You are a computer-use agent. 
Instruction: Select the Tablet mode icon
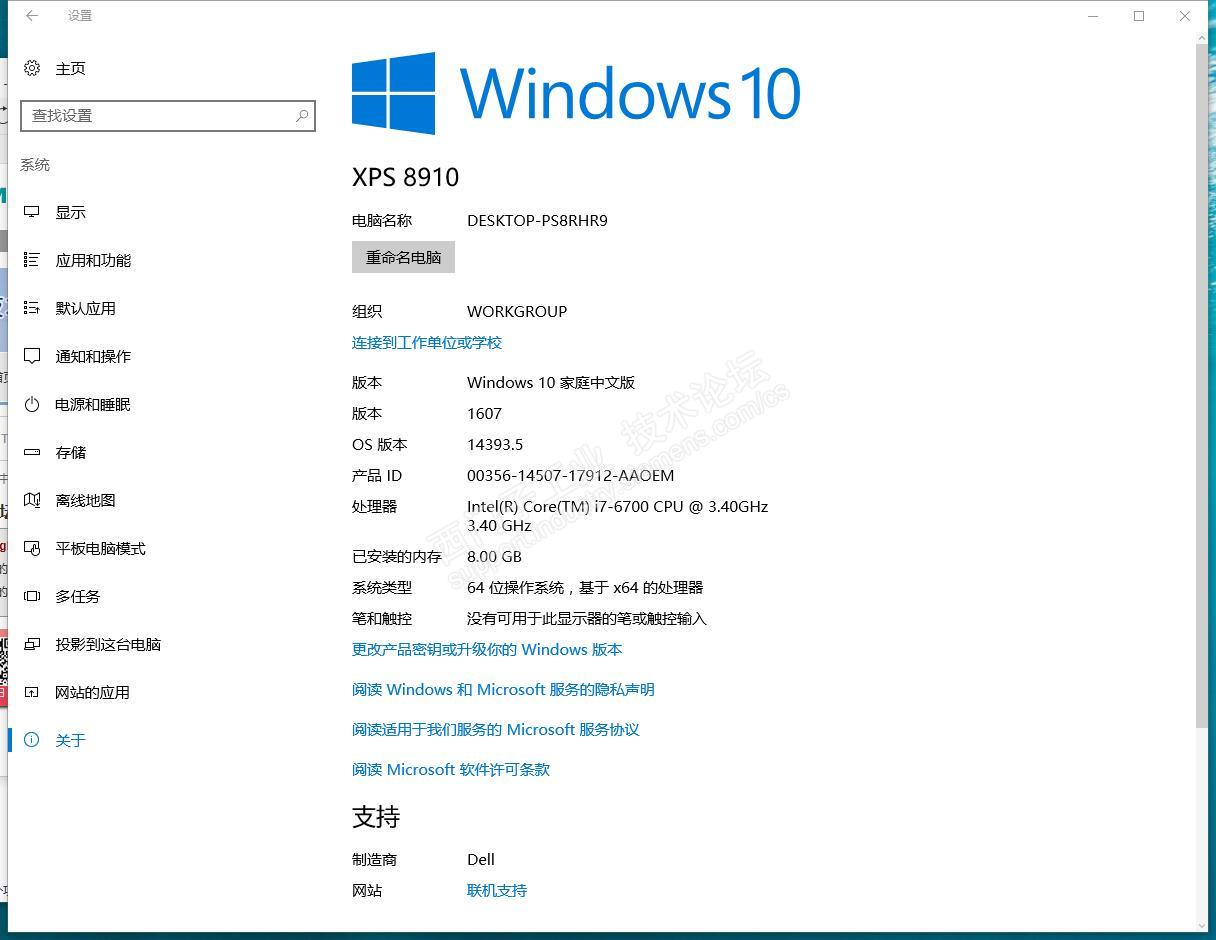(x=32, y=548)
